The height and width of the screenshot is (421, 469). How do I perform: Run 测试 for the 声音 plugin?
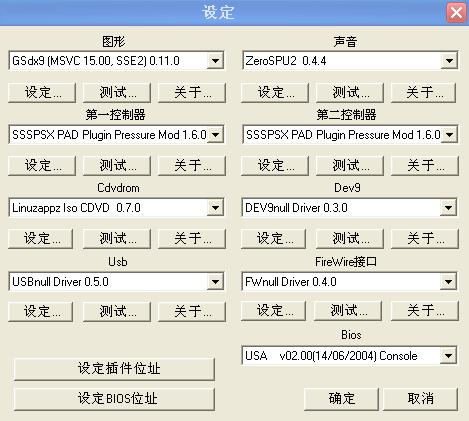[350, 92]
